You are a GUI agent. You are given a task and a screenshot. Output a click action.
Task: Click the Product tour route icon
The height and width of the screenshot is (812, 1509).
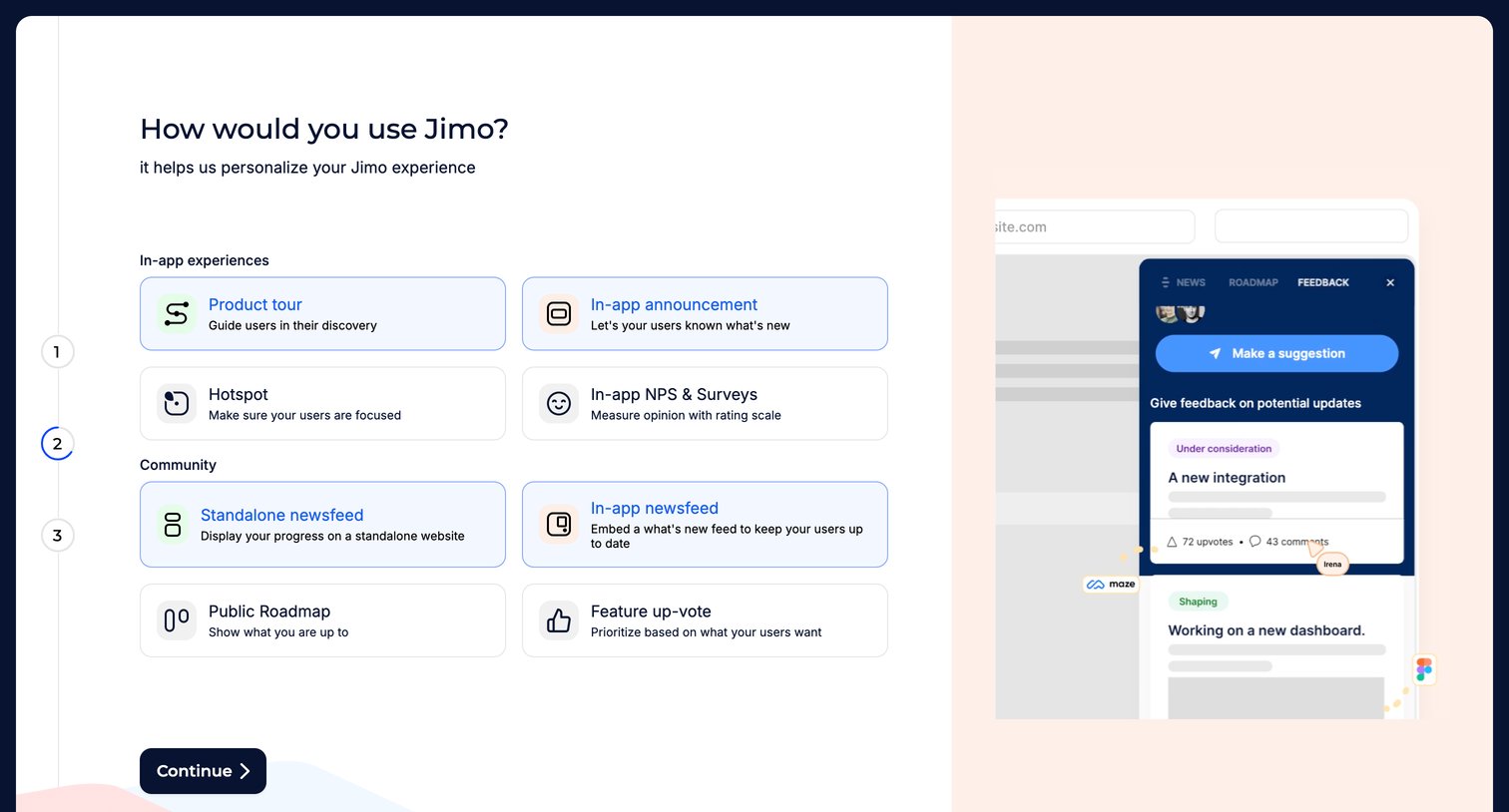[x=177, y=314]
